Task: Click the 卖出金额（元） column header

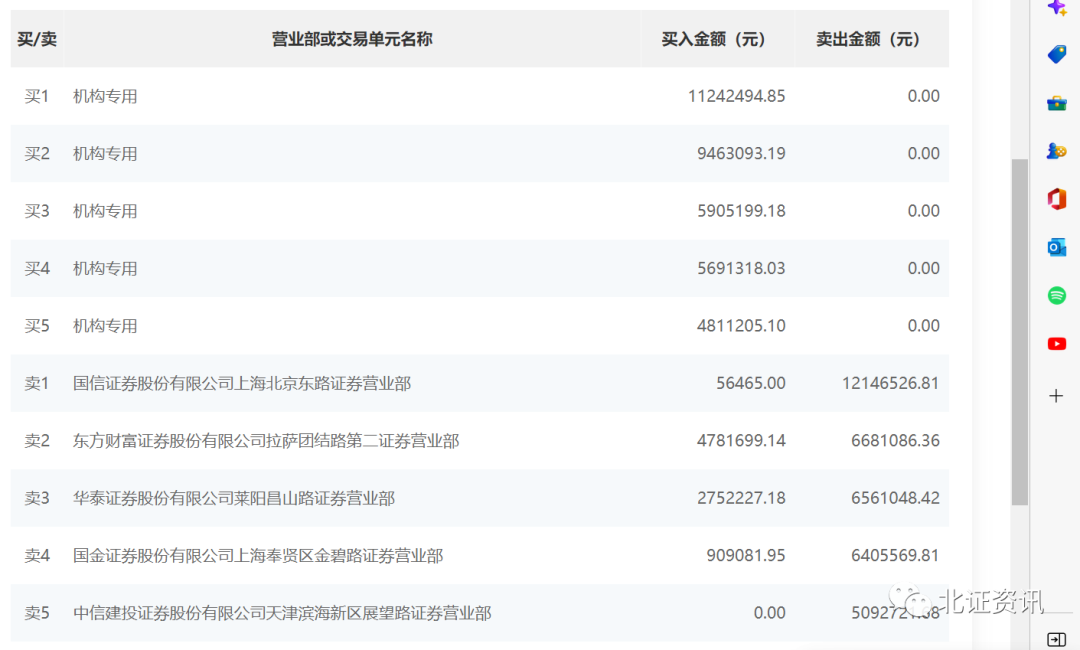Action: 868,39
